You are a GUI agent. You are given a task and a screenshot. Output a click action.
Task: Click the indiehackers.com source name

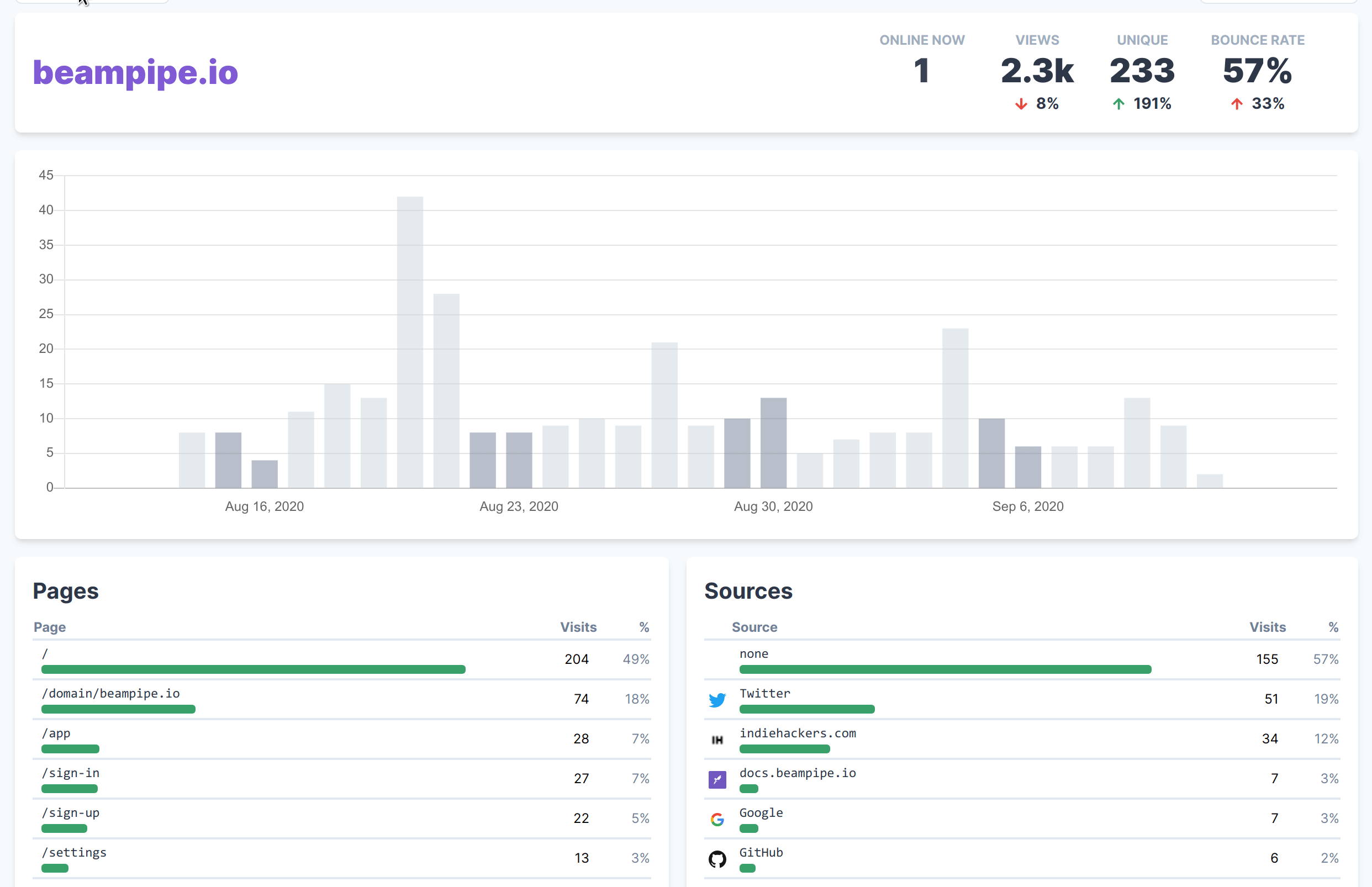797,733
